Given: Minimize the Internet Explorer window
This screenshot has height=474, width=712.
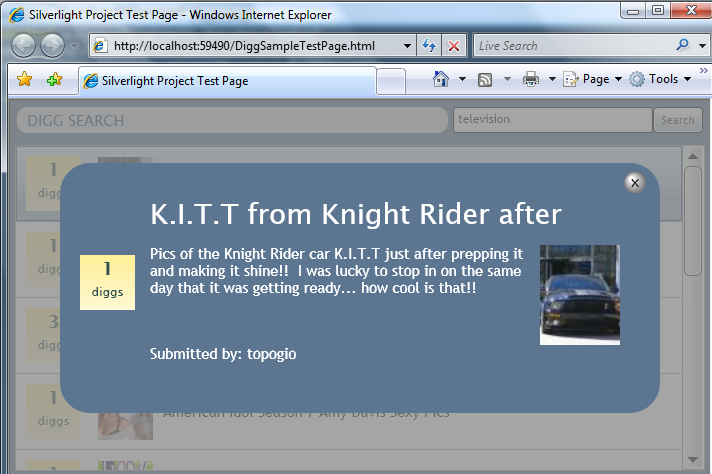Looking at the screenshot, I should (633, 10).
